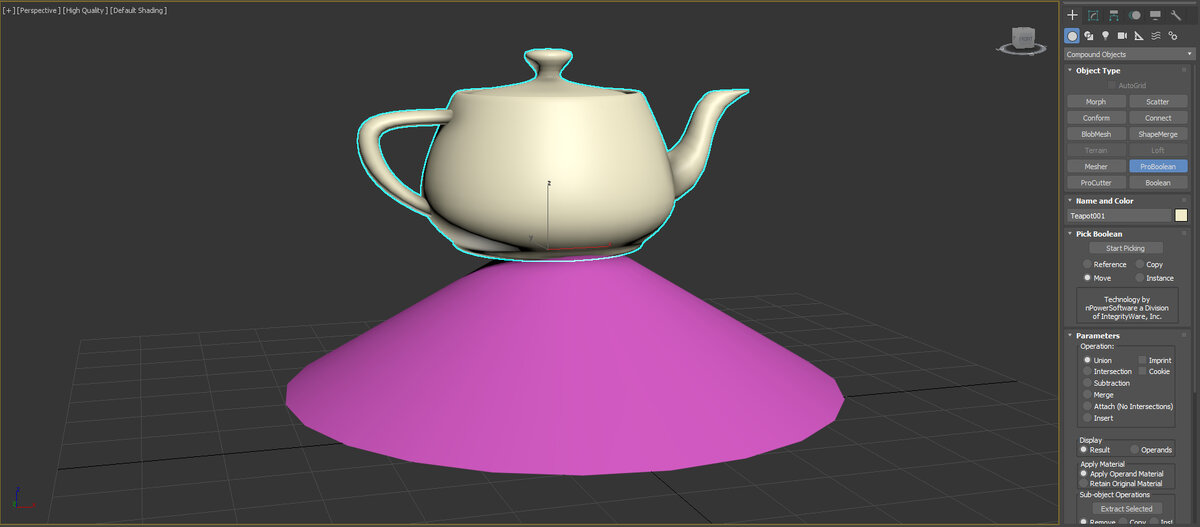
Task: Open the Display panel icon
Action: pos(1155,15)
